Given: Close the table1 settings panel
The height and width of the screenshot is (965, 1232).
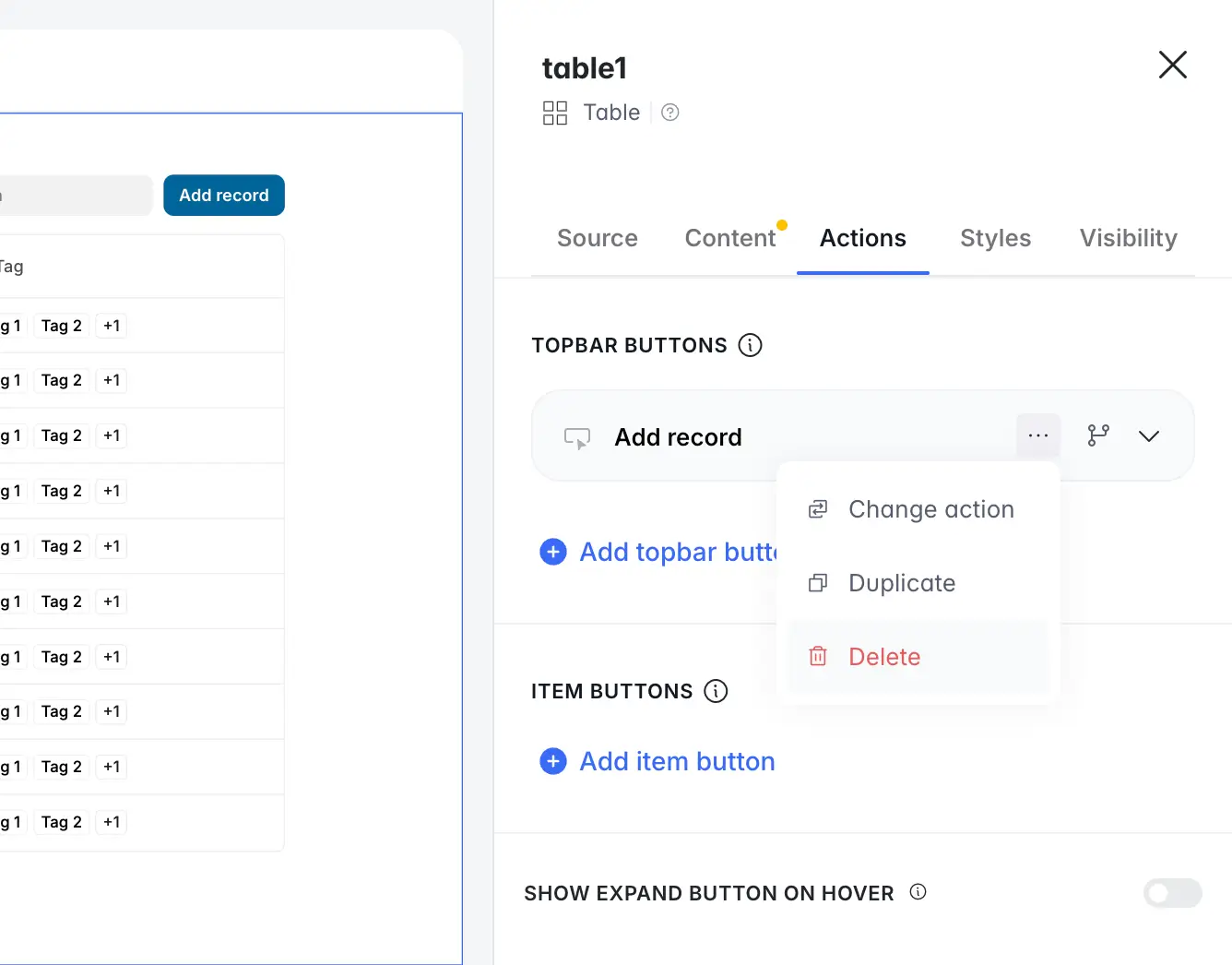Looking at the screenshot, I should pos(1172,65).
